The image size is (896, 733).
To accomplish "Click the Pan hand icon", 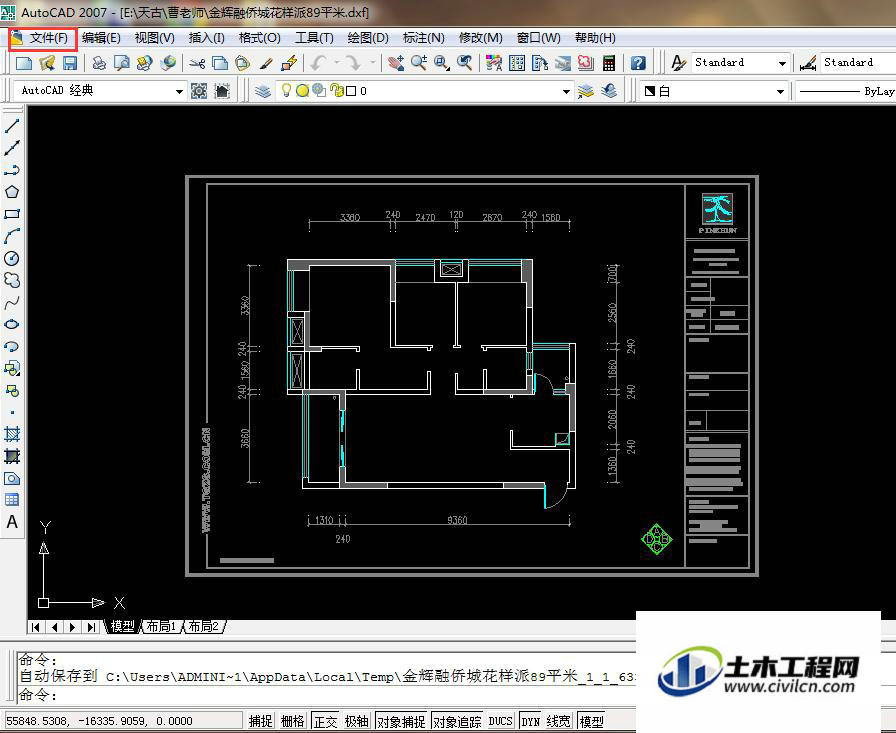I will click(395, 63).
